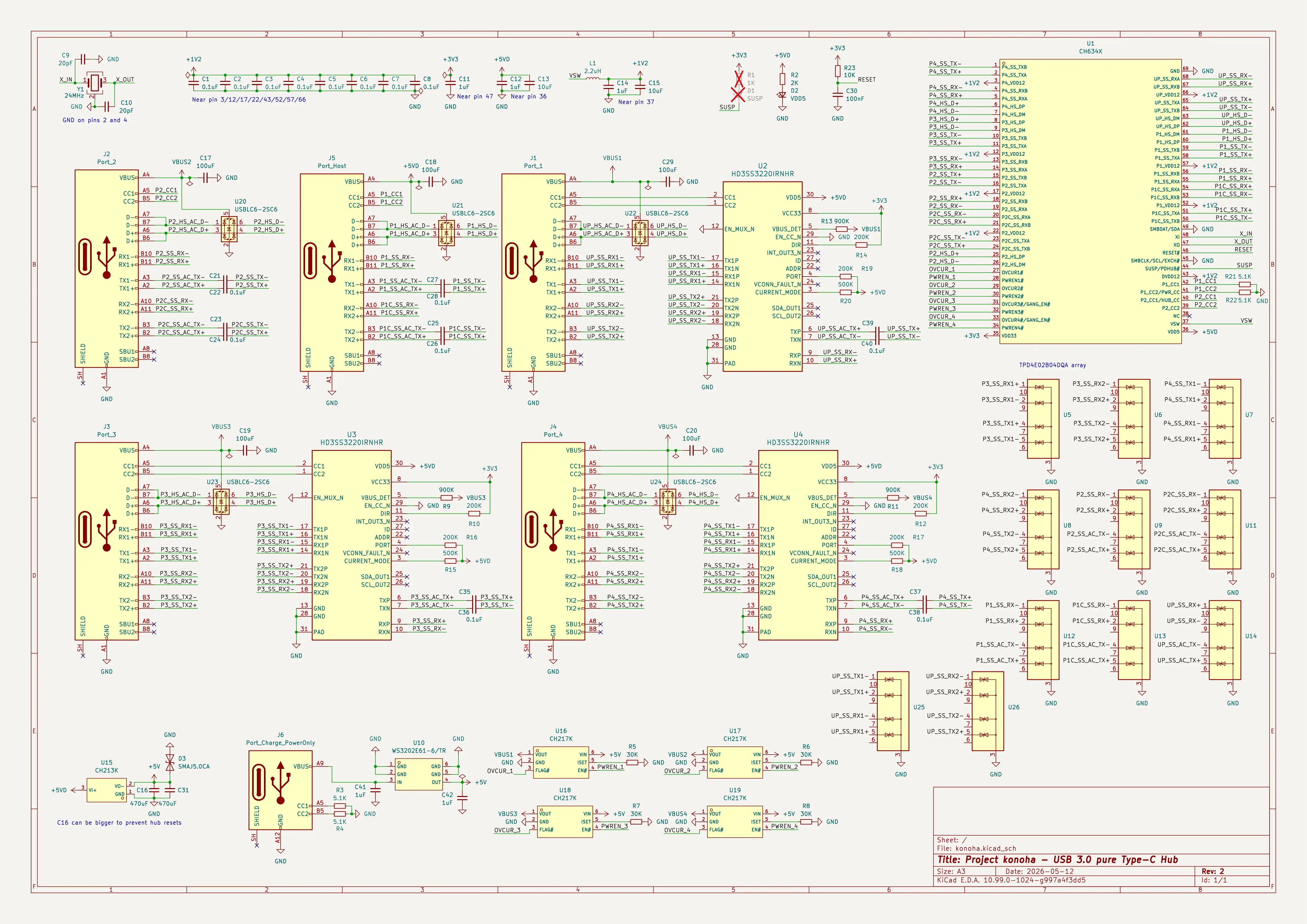1307x924 pixels.
Task: Select the U14 TVS array symbol
Action: [x=1225, y=640]
